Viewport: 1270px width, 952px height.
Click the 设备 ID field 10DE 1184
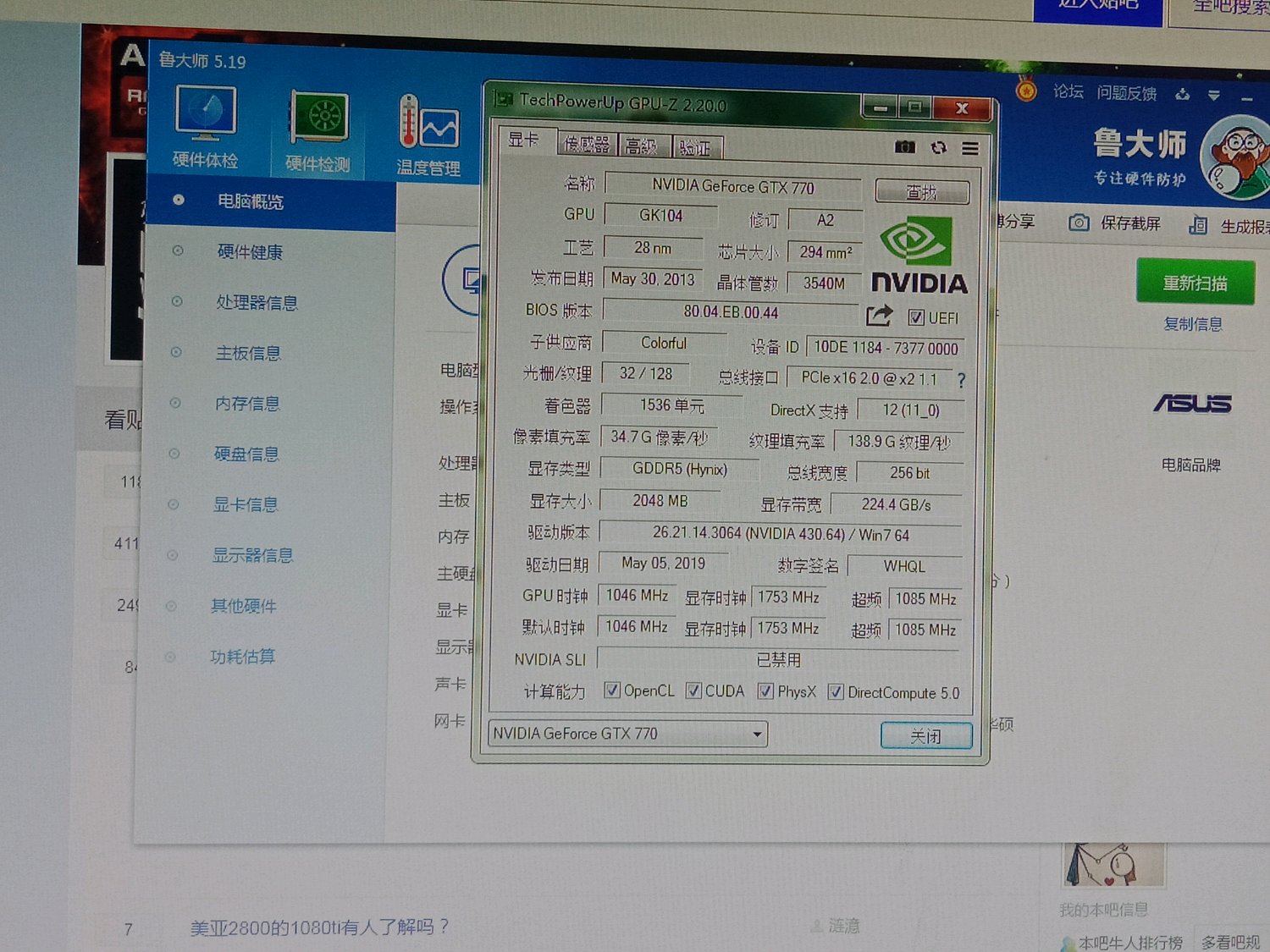tap(886, 348)
